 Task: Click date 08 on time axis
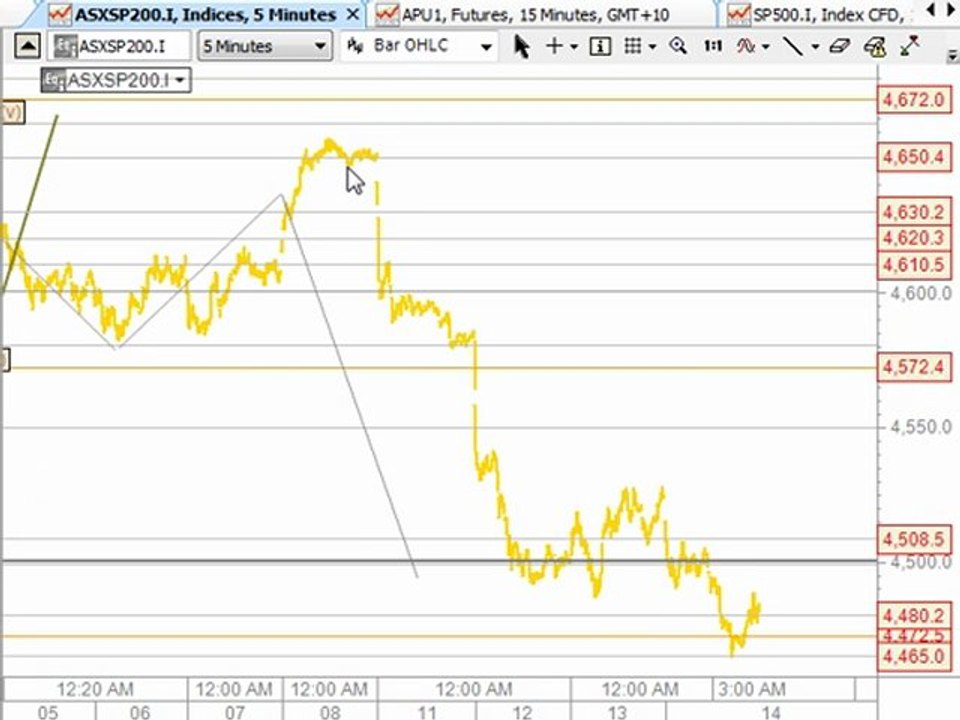click(331, 712)
